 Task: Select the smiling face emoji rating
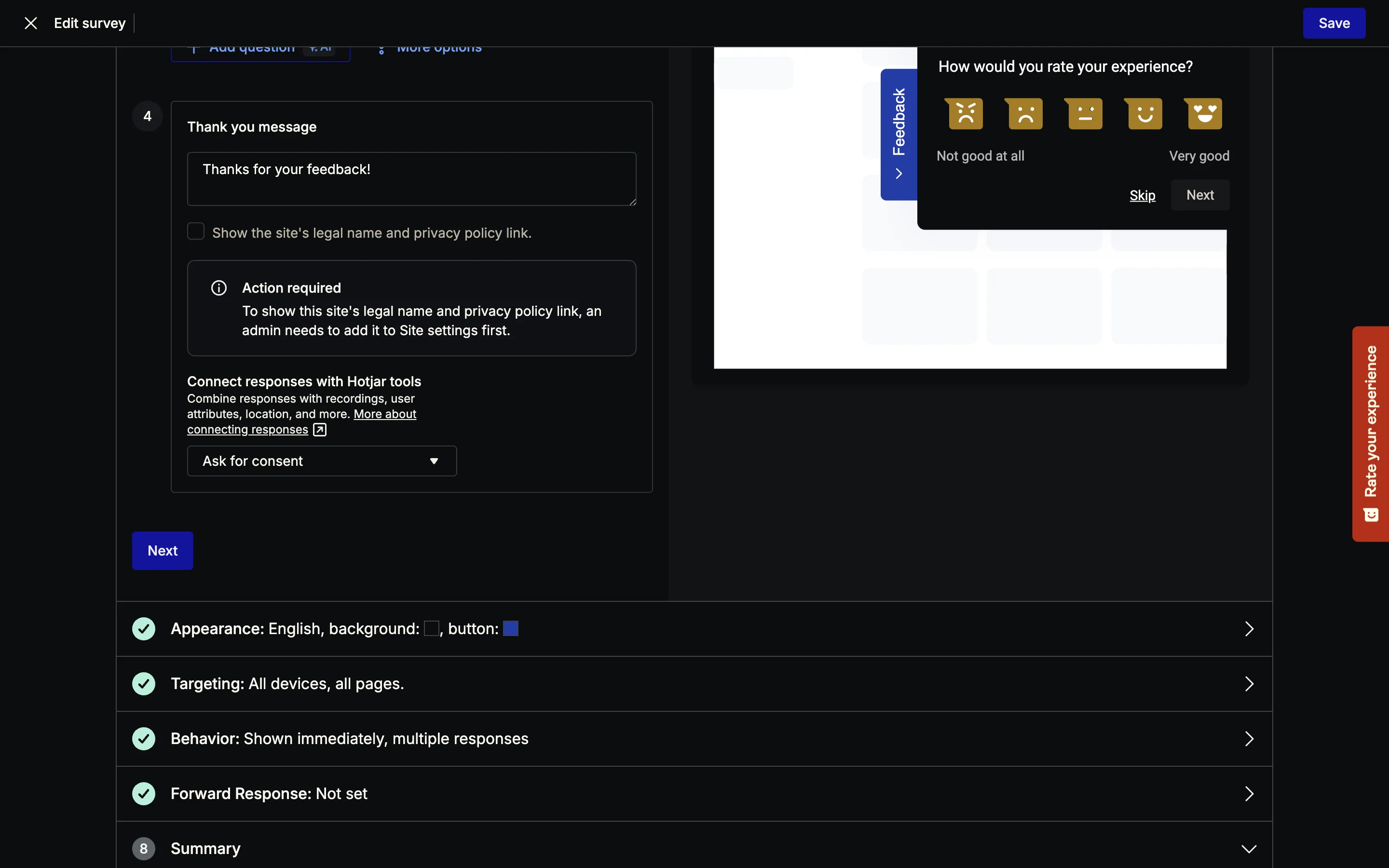point(1144,113)
